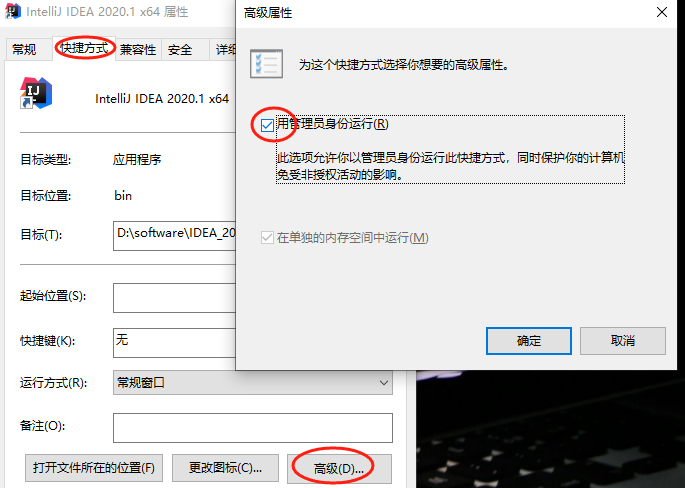Screen dimensions: 685x488
Task: Click the 取消 button
Action: (623, 341)
